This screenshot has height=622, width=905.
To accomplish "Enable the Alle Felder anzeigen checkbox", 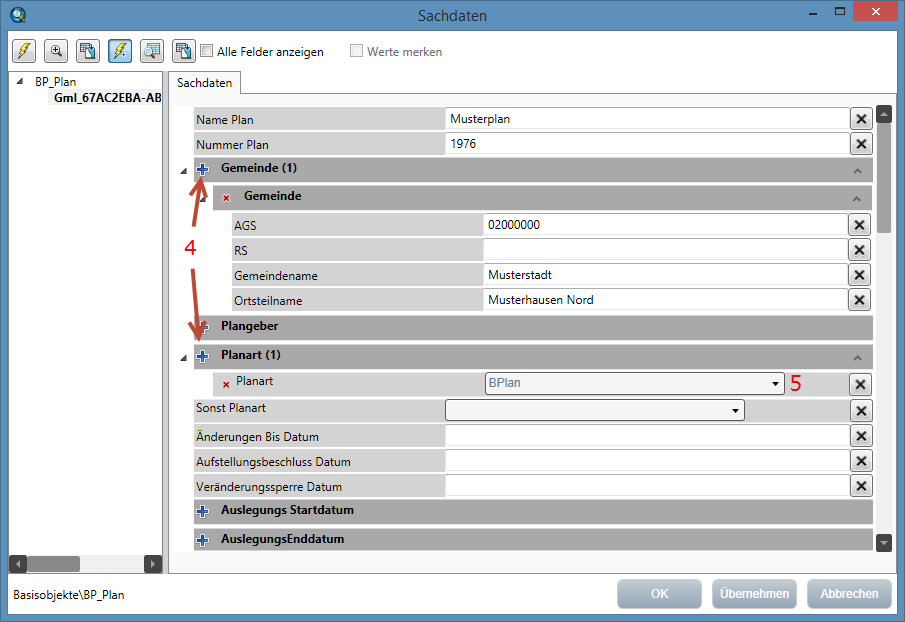I will pos(207,51).
